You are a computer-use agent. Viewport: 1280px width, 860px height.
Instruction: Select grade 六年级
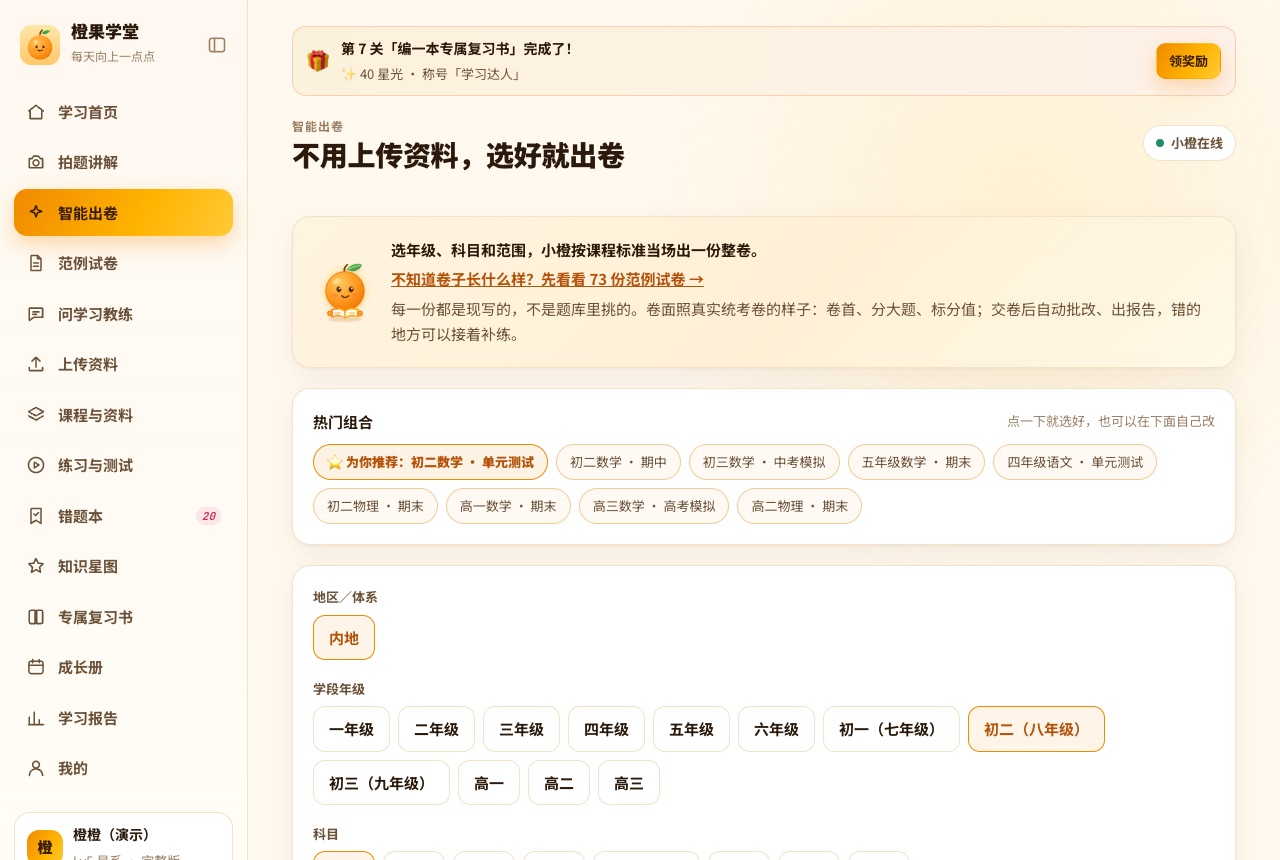click(776, 729)
